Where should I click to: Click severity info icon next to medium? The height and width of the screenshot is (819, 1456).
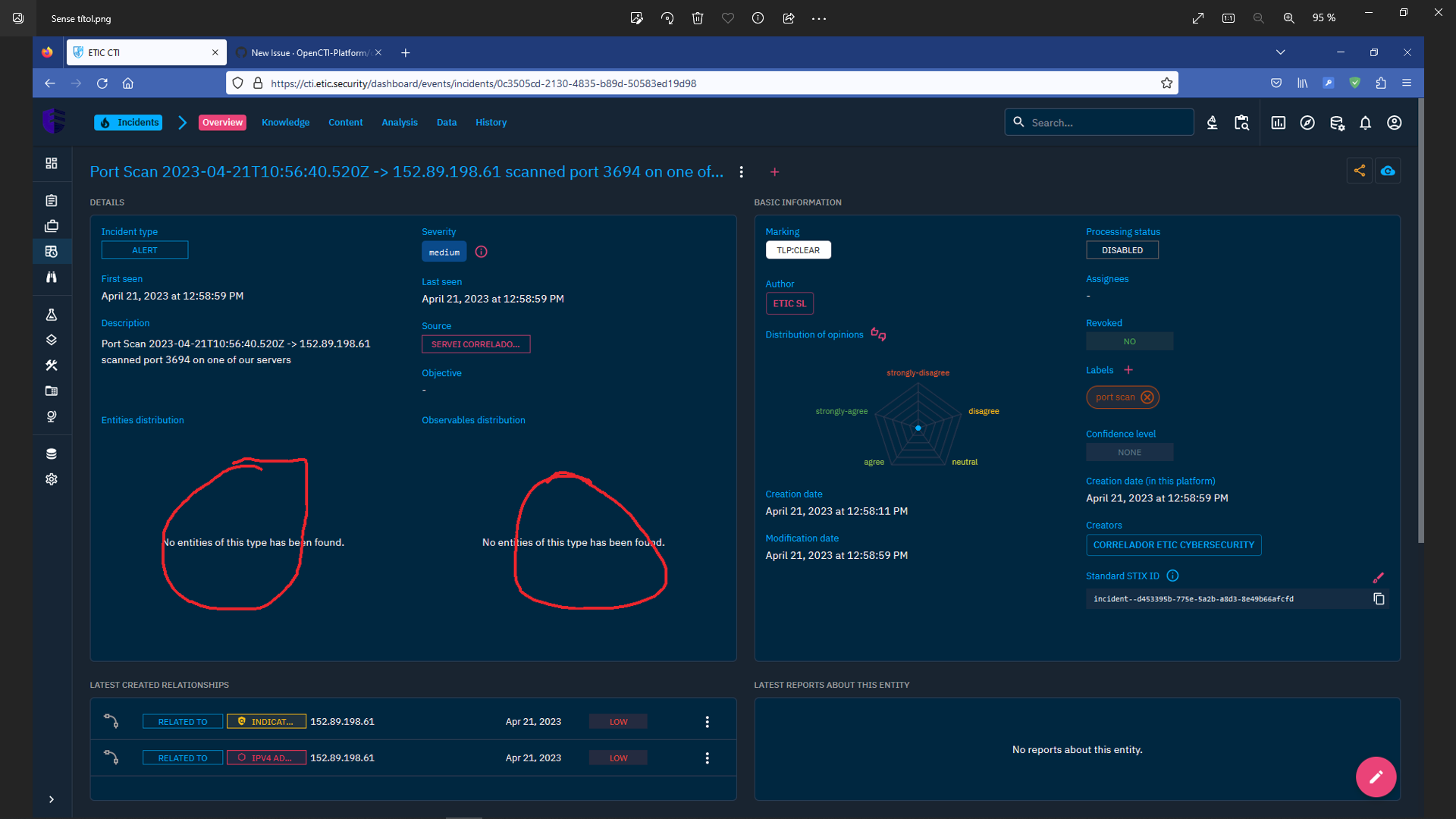pos(481,252)
